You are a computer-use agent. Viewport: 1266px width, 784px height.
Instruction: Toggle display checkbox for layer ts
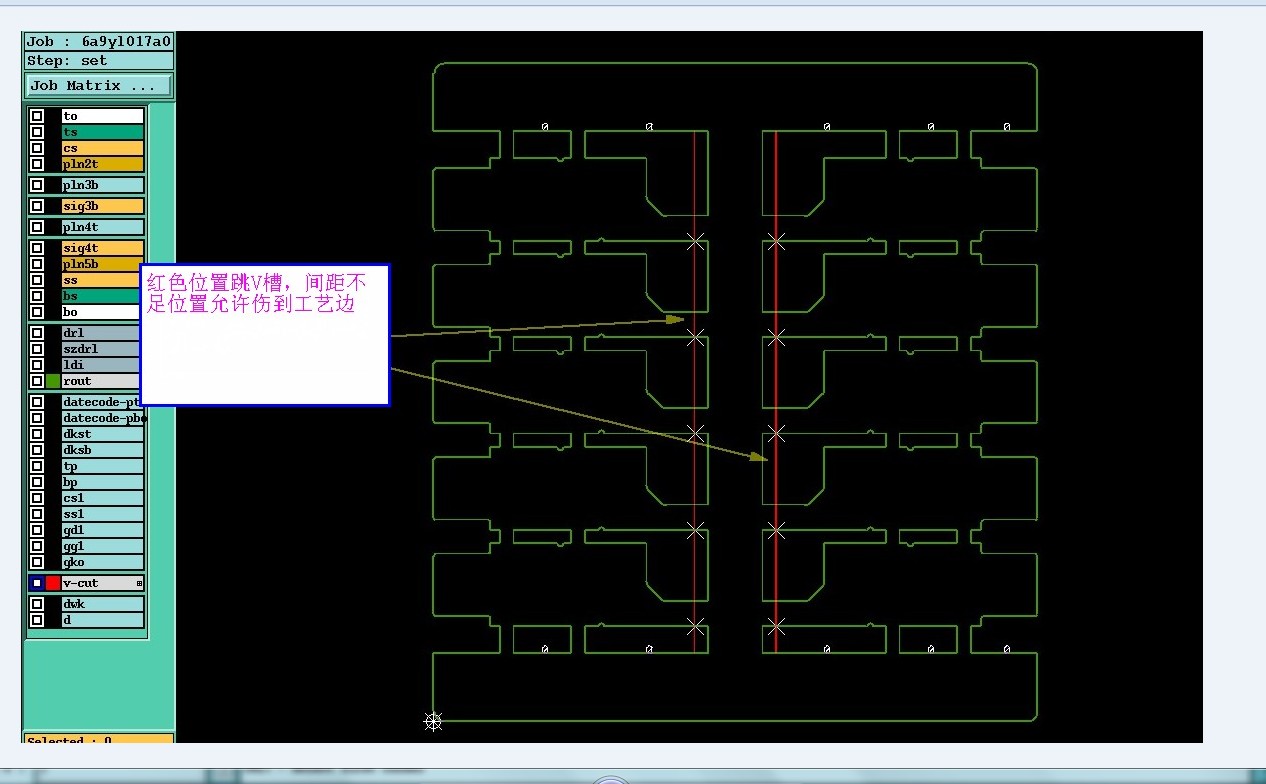[37, 132]
